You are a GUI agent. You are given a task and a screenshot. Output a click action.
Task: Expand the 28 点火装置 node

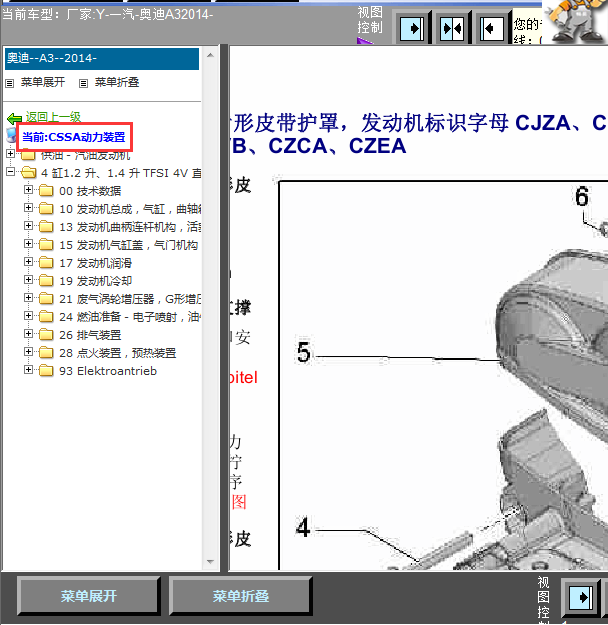pos(28,351)
